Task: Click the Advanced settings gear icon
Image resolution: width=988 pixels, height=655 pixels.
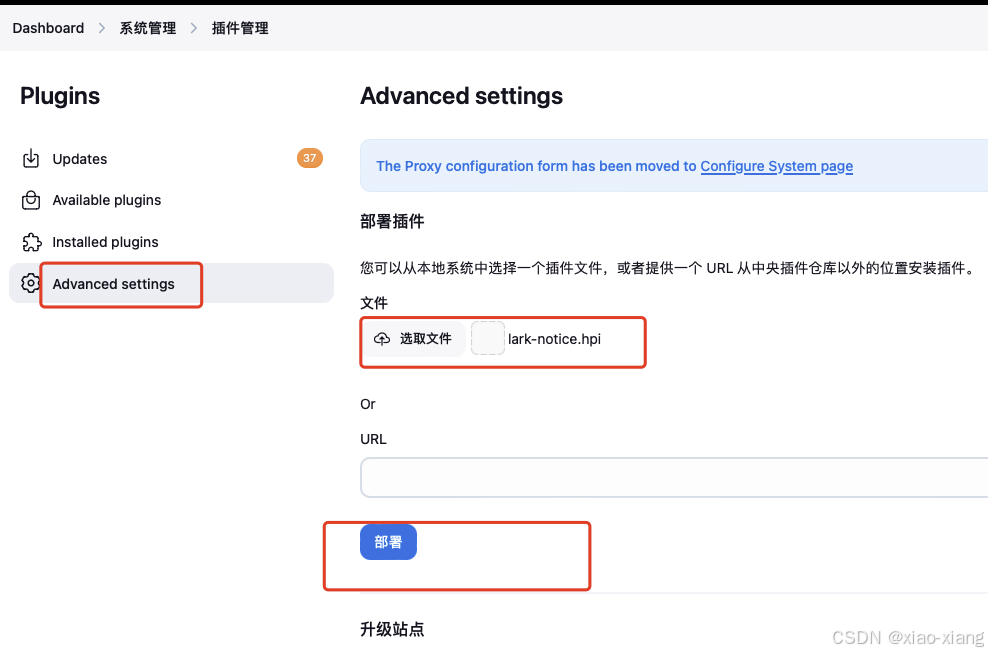Action: click(x=30, y=283)
